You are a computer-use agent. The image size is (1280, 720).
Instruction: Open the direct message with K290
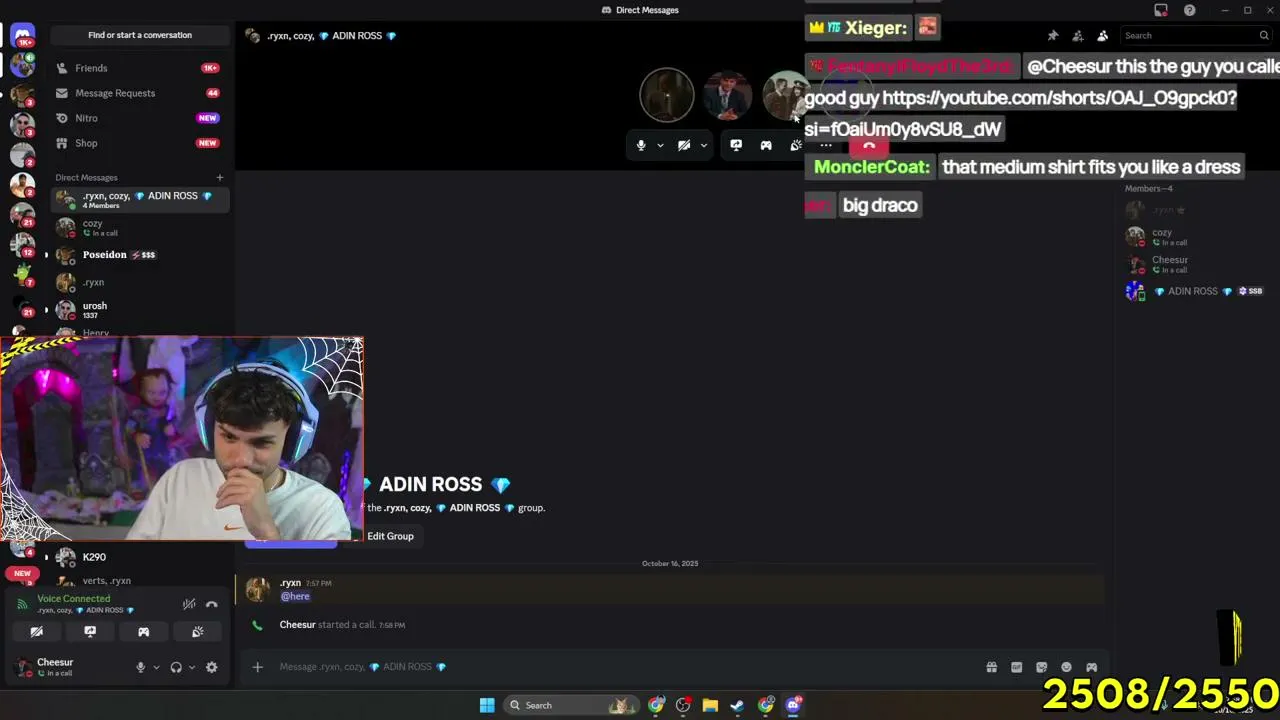pos(140,557)
